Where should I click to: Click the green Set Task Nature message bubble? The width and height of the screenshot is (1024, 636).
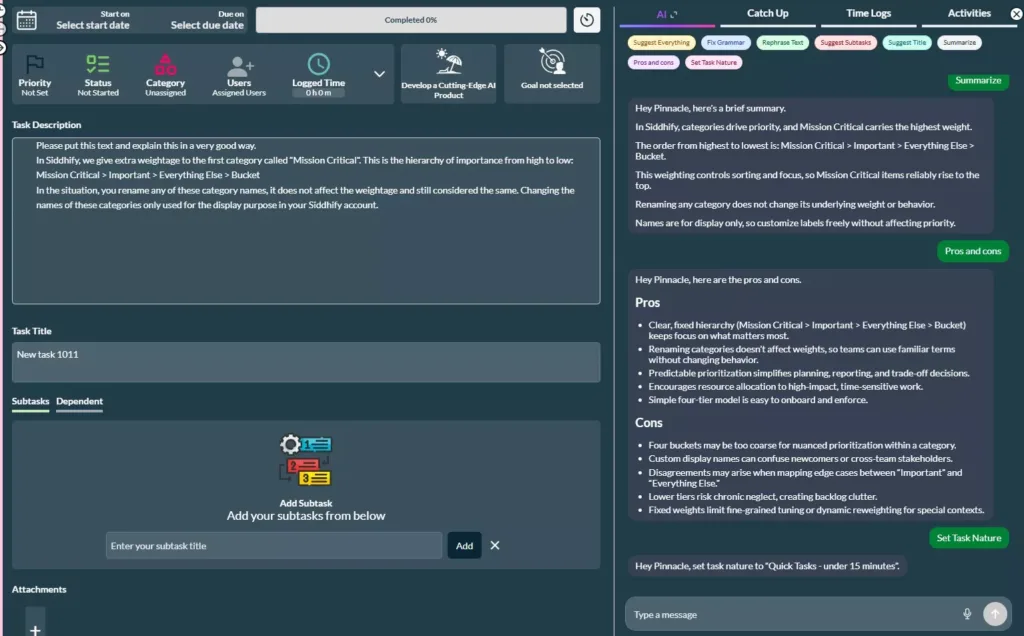tap(968, 538)
